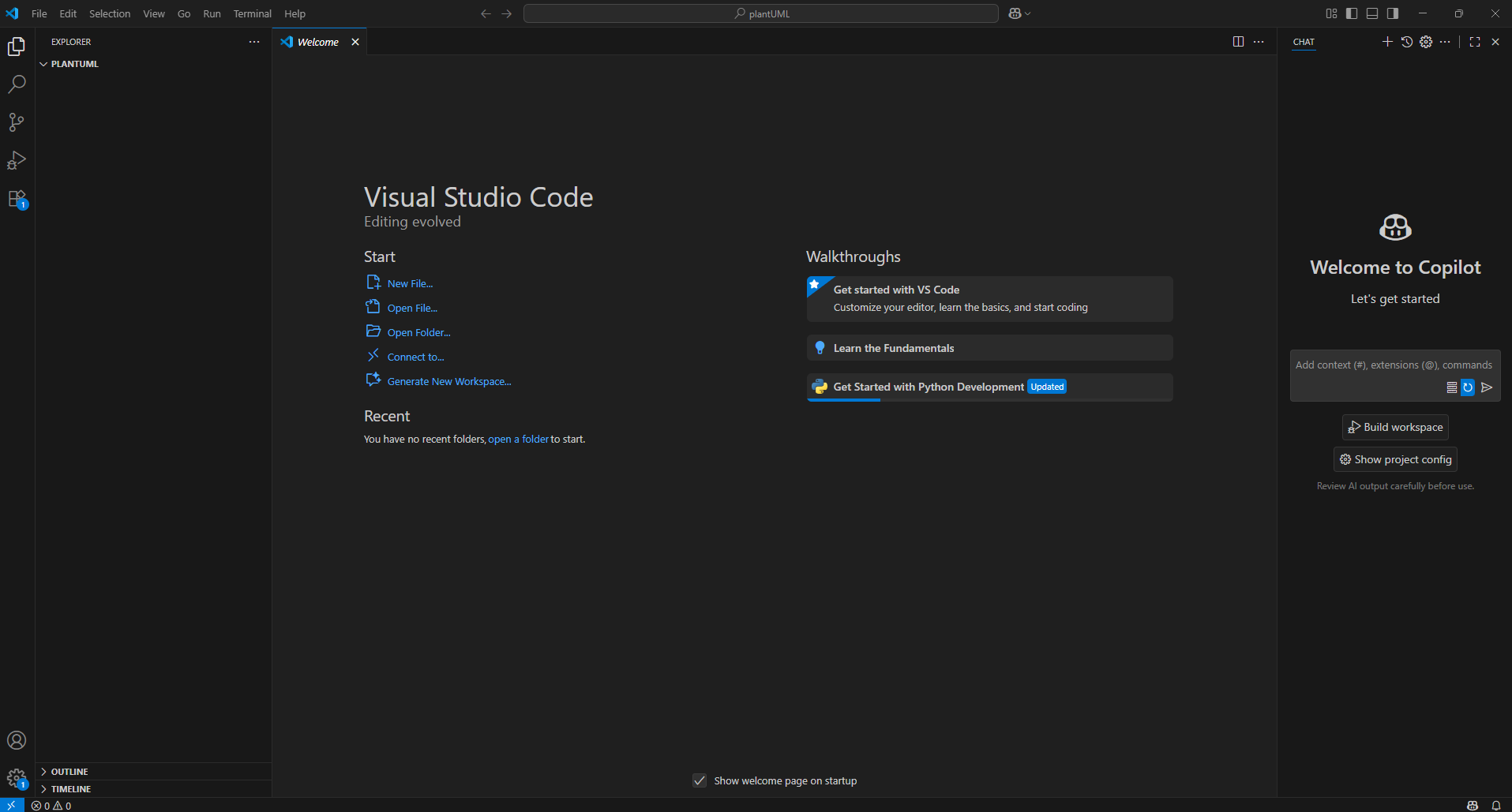Open notifications bell in status bar

coord(1495,806)
